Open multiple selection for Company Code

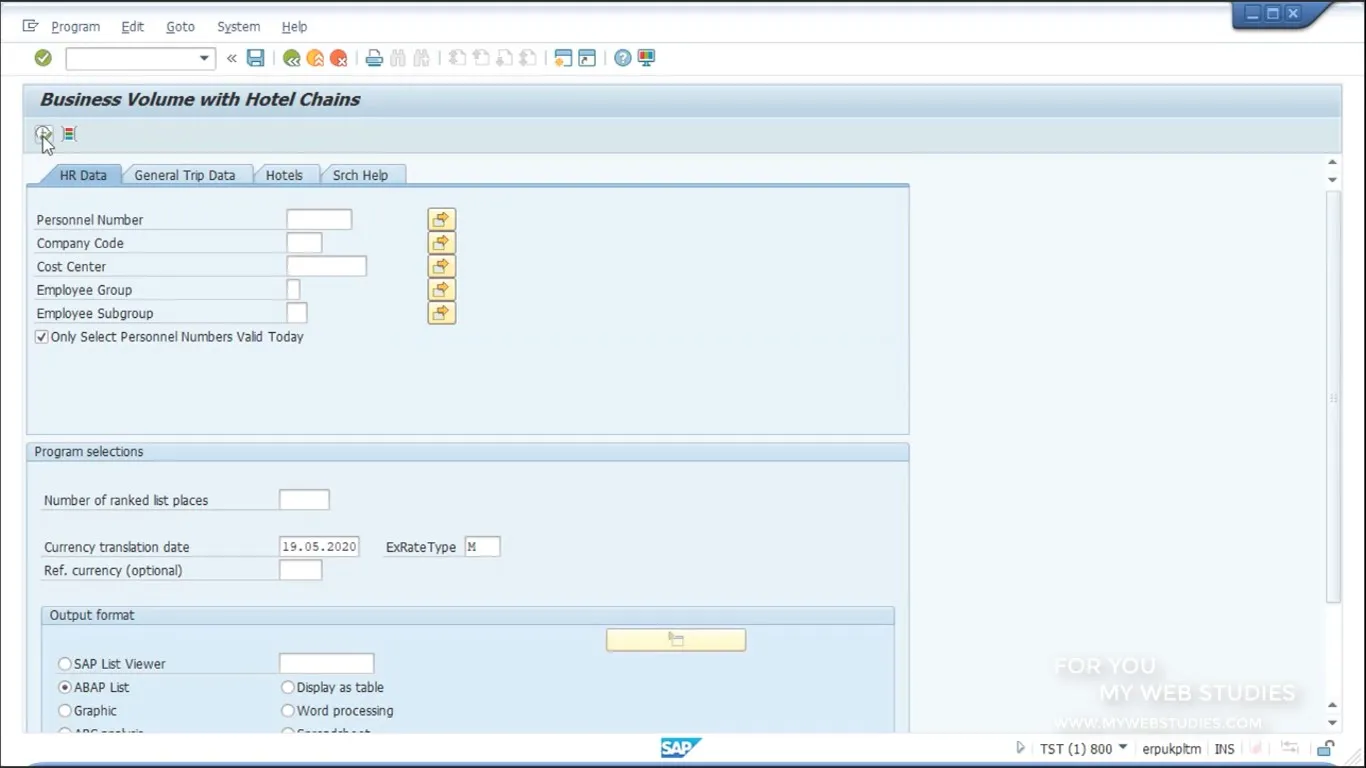coord(441,243)
